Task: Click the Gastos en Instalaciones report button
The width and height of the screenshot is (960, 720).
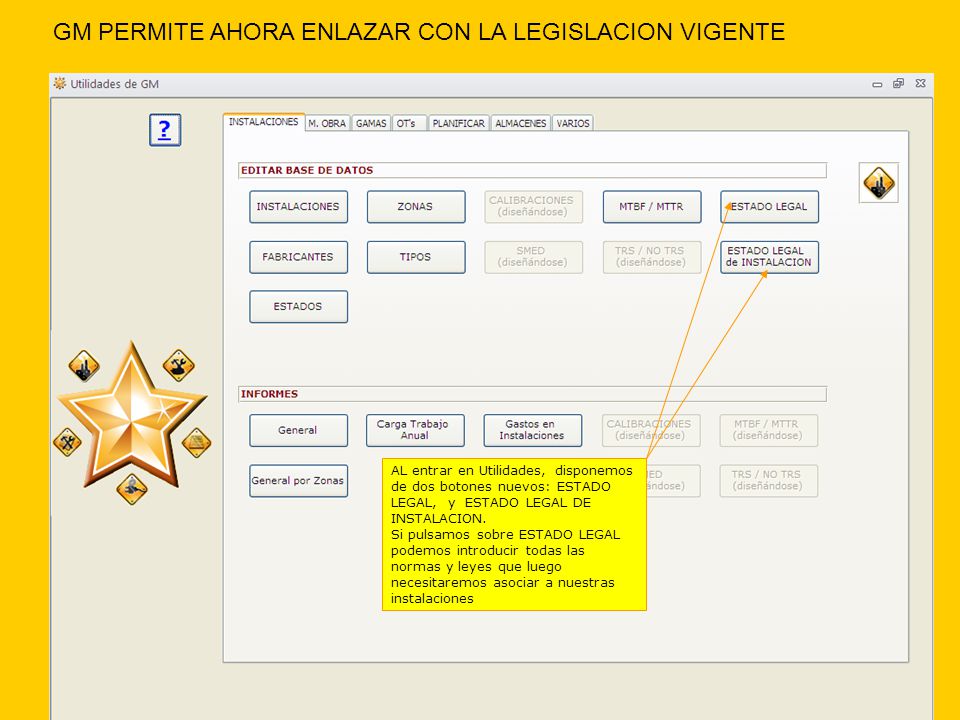Action: pos(533,430)
